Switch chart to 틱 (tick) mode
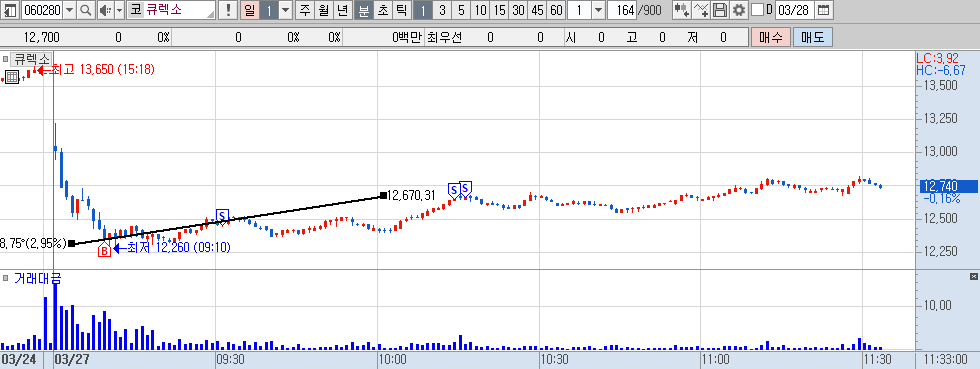The image size is (980, 369). click(x=402, y=10)
